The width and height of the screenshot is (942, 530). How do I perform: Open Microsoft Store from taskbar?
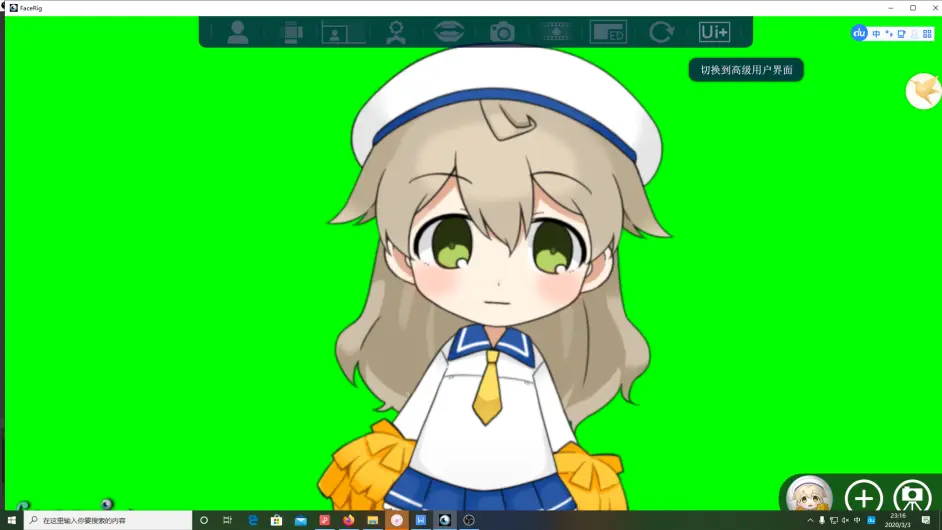pyautogui.click(x=276, y=520)
